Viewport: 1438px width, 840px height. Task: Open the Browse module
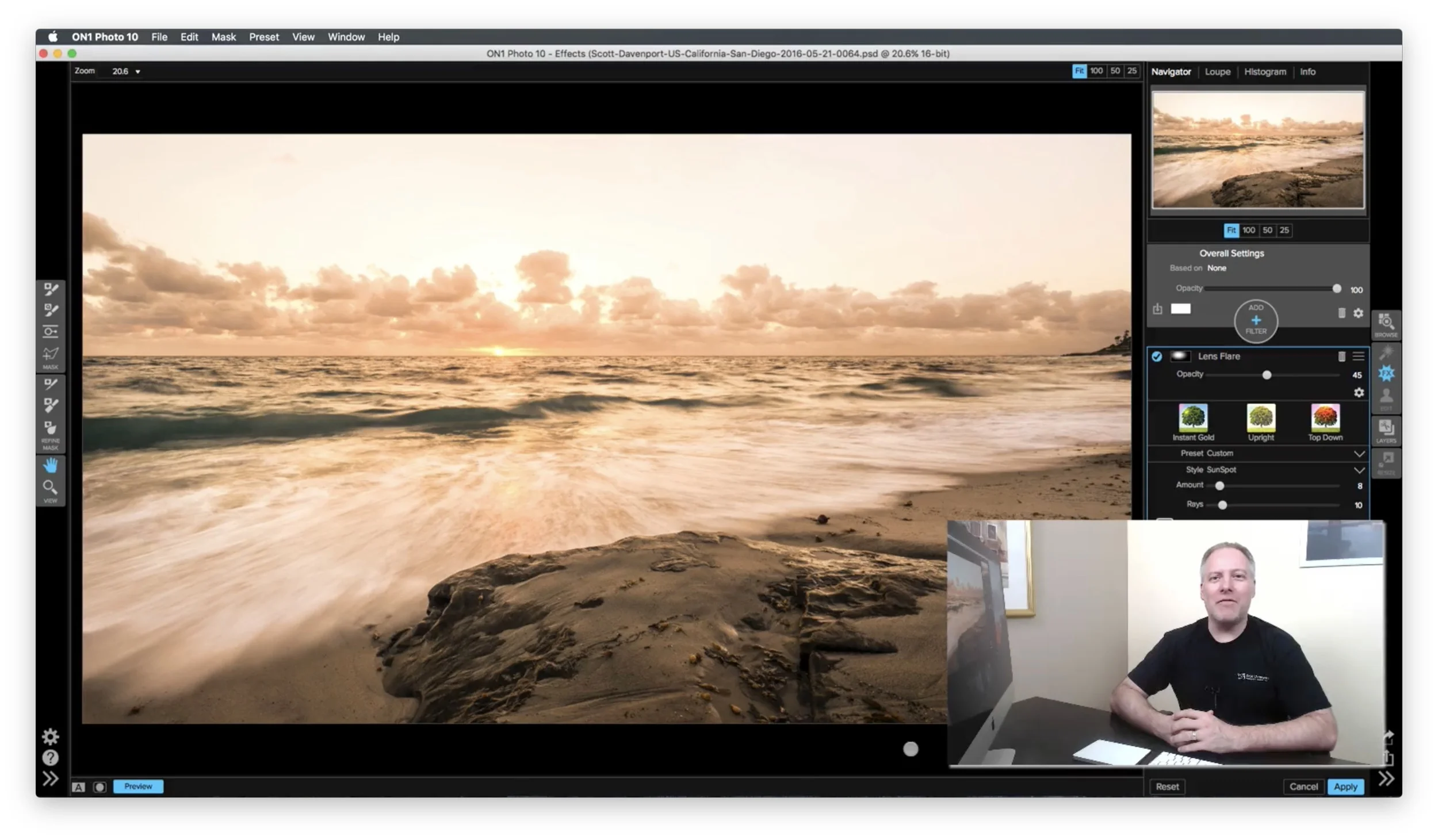(1386, 324)
